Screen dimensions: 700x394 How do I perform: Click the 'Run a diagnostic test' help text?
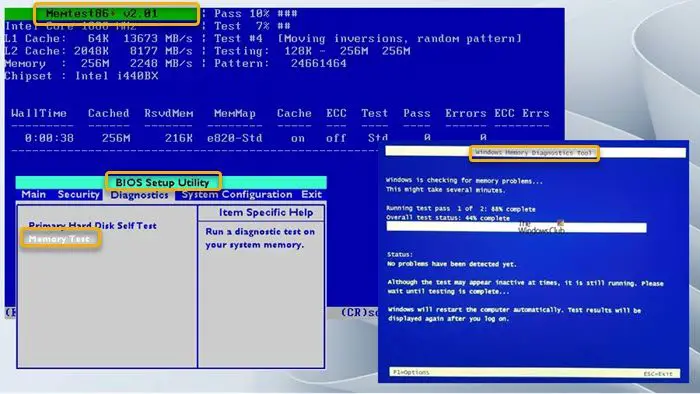tap(260, 238)
